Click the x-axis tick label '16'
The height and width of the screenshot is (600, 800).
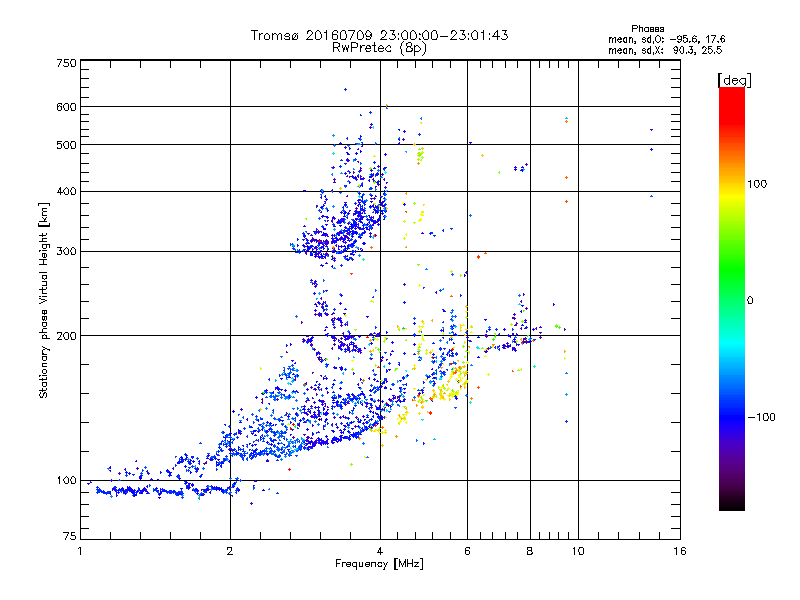(x=680, y=551)
